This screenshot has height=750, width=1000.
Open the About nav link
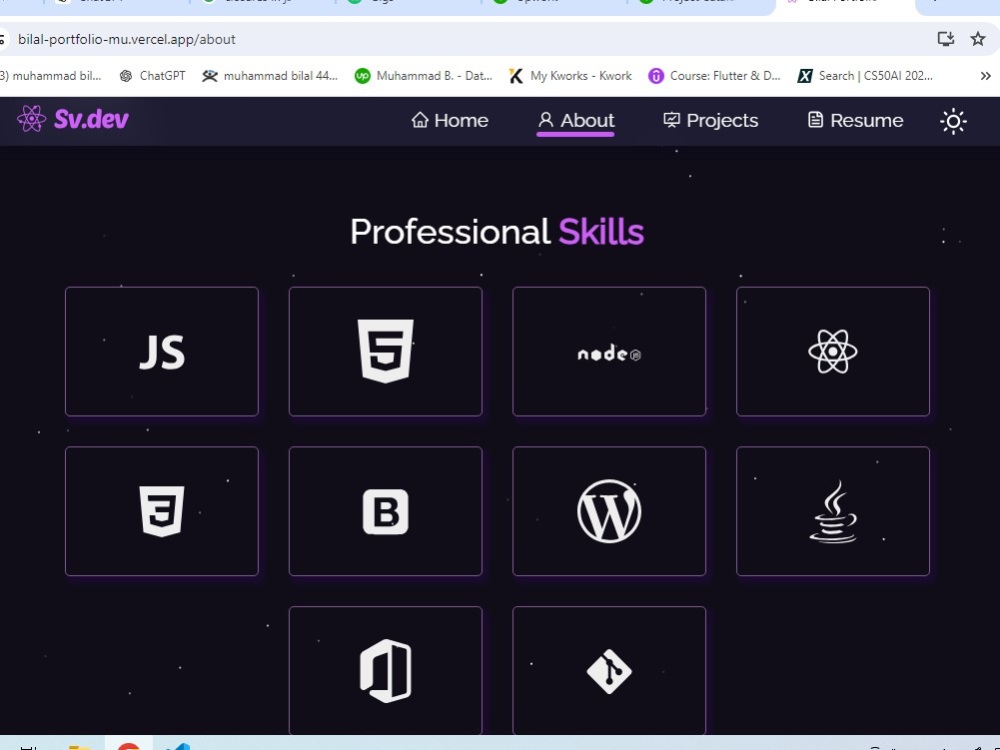[575, 121]
